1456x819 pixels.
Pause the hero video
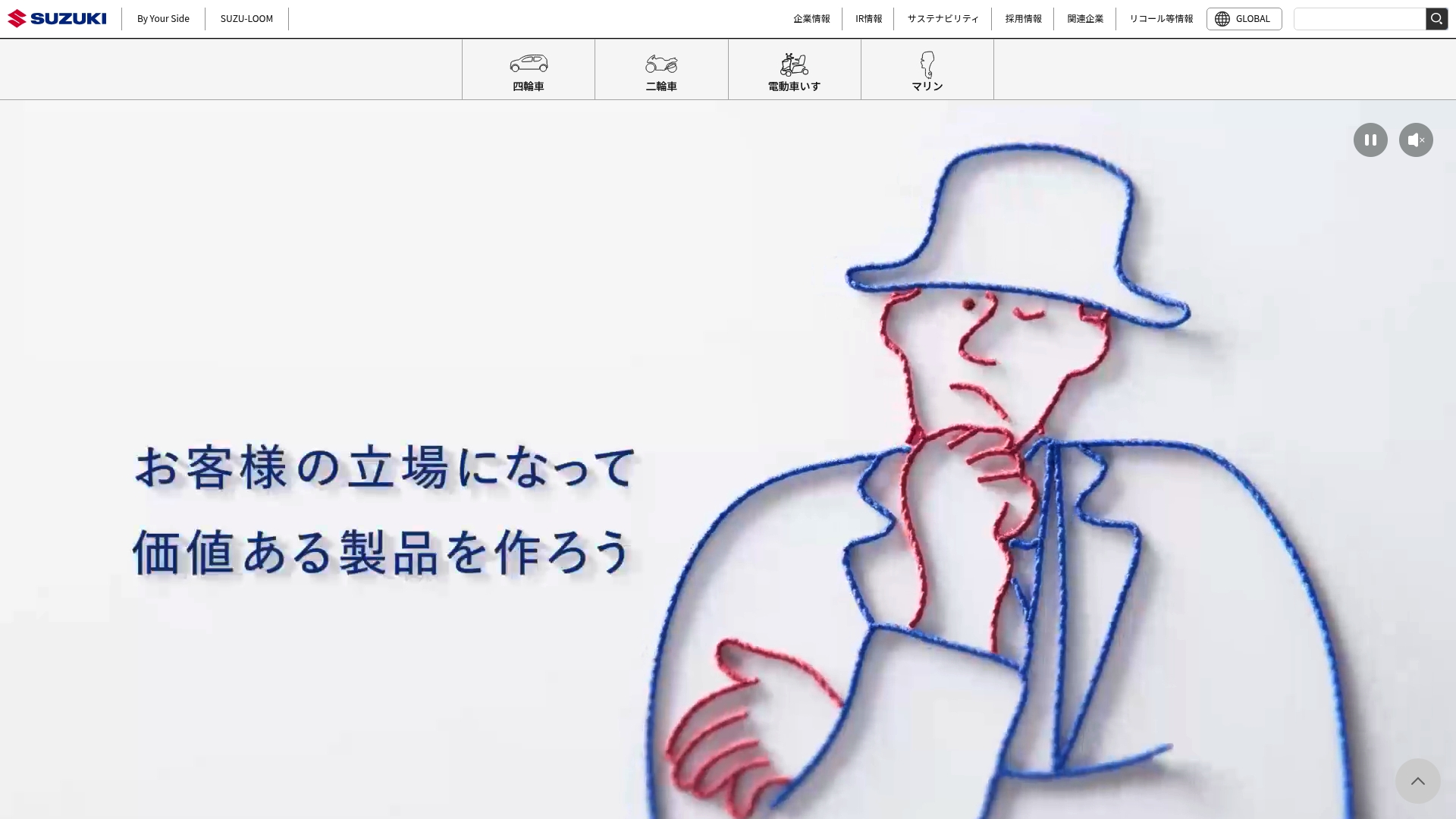pos(1370,140)
